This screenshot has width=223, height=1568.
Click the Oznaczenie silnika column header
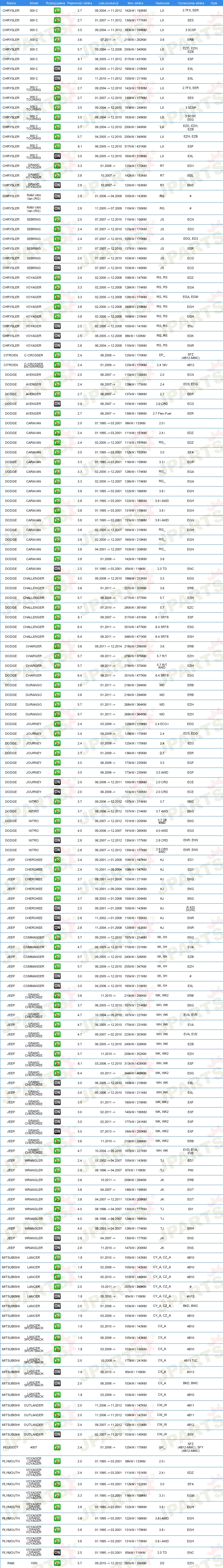click(x=191, y=3)
